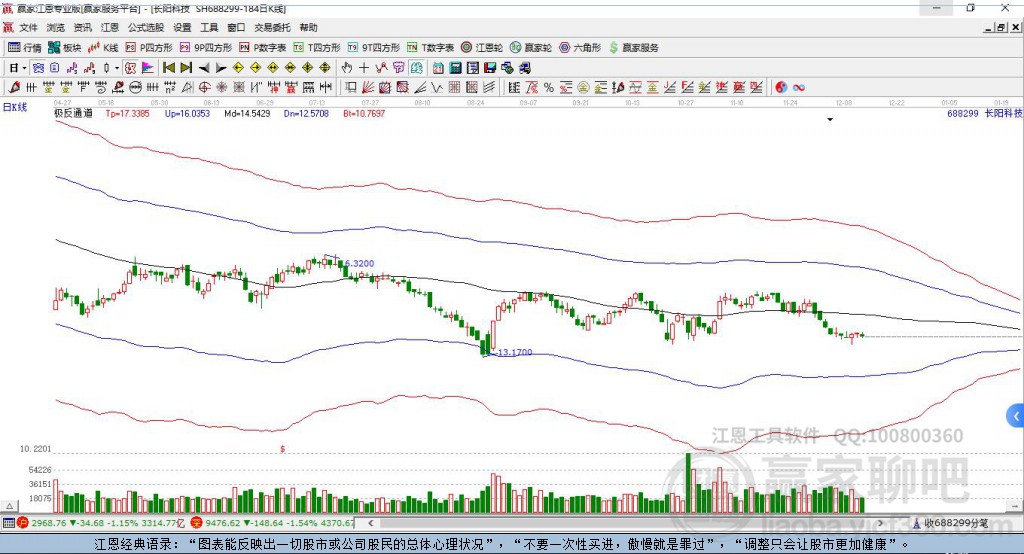Select the Gann fan lines tool
Screen dimensions: 1024x554
[x=368, y=87]
